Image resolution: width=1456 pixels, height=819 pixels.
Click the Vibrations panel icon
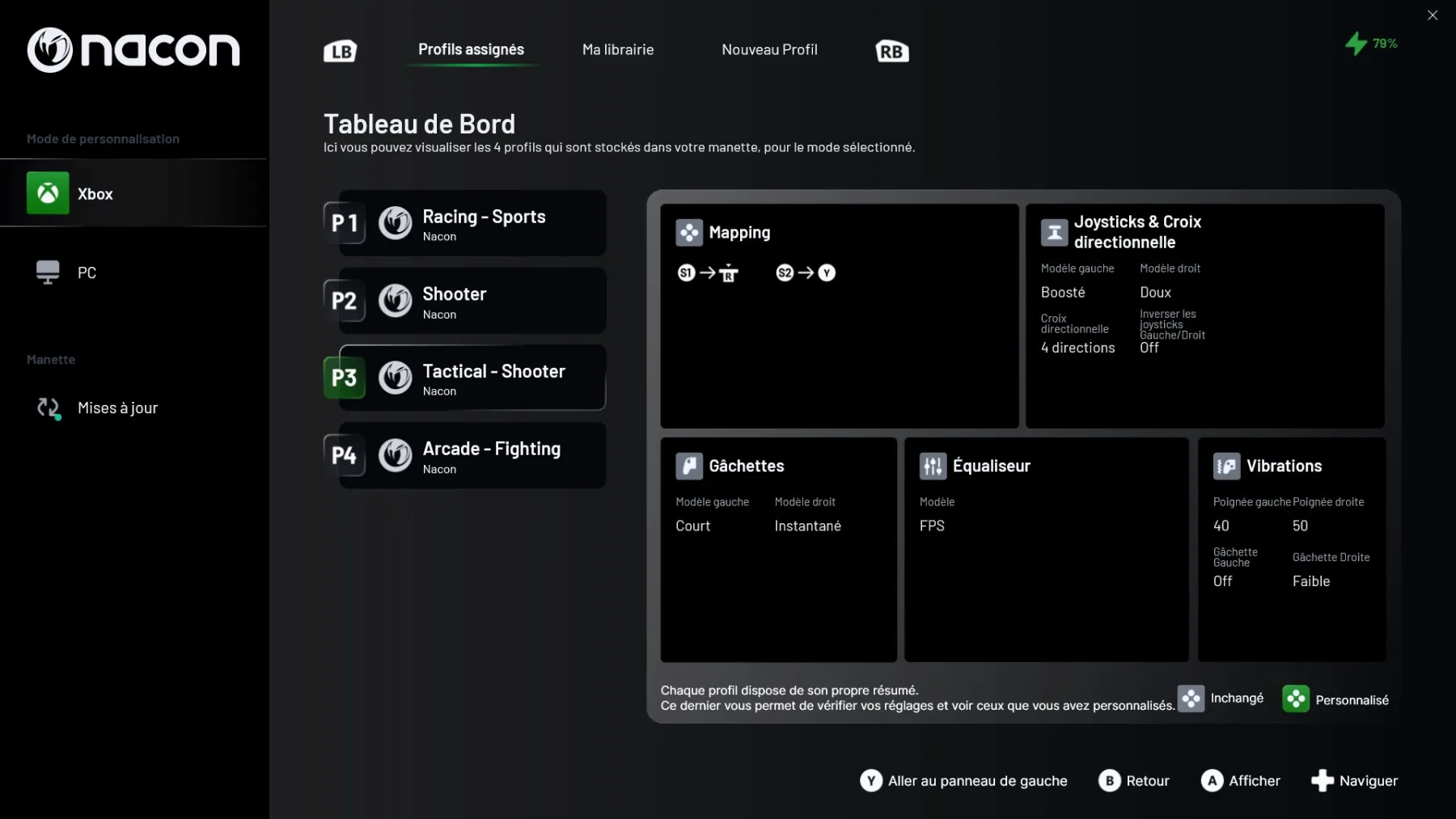pos(1226,466)
